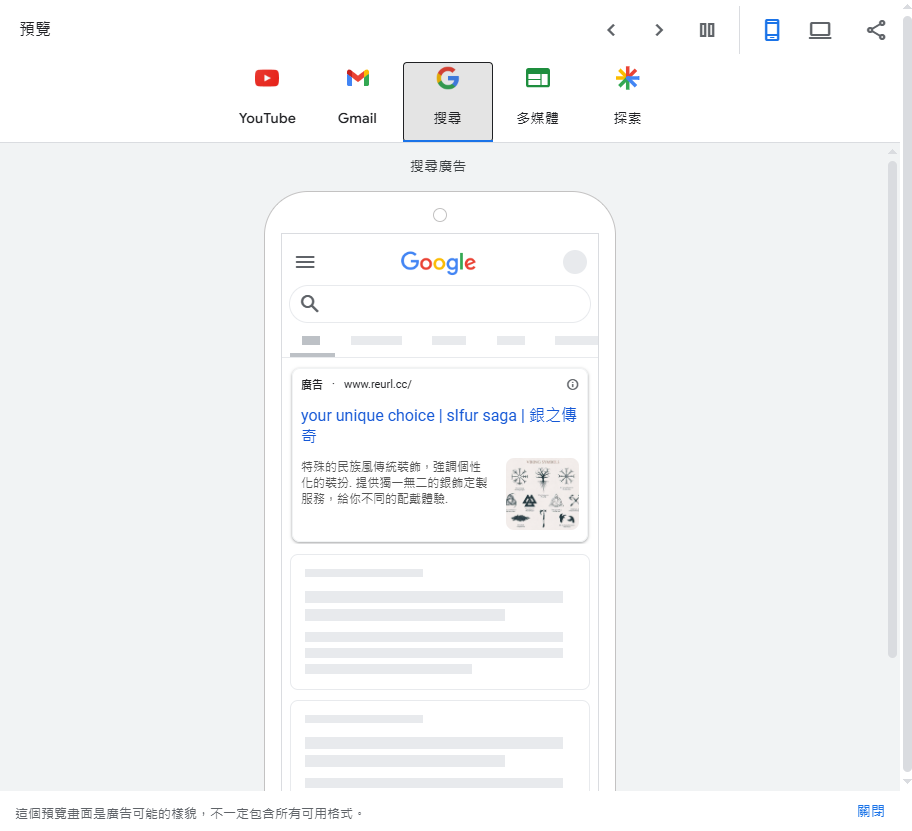Viewport: 912px width, 831px height.
Task: Click inside the Google search box
Action: [440, 304]
